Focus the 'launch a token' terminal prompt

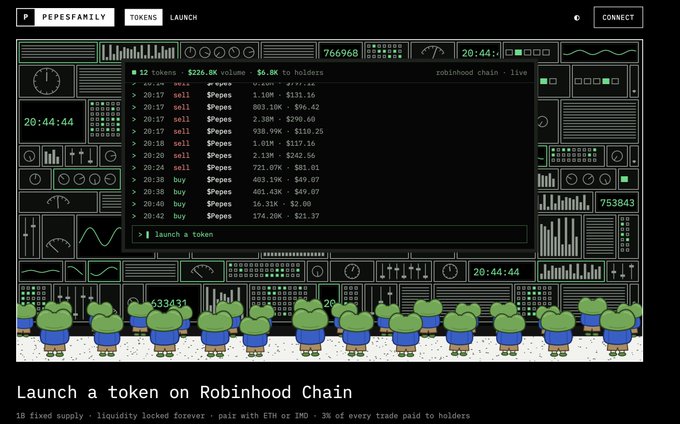[x=330, y=235]
